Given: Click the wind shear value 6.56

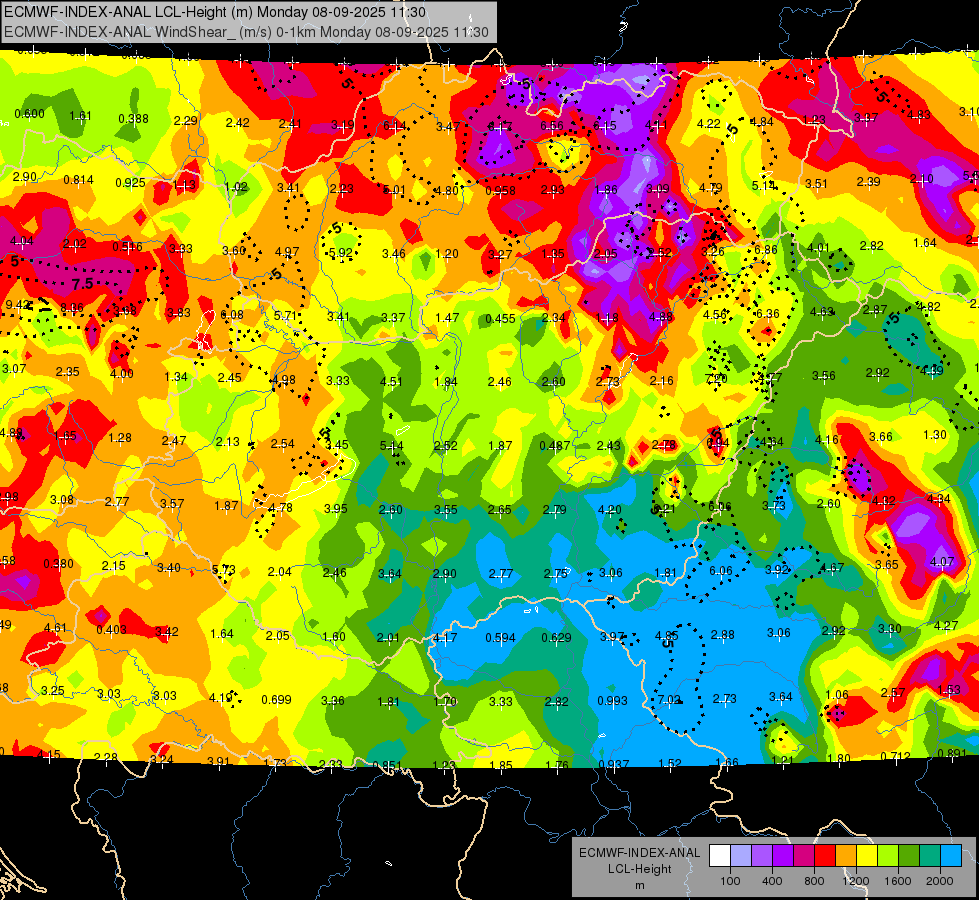Looking at the screenshot, I should point(552,126).
